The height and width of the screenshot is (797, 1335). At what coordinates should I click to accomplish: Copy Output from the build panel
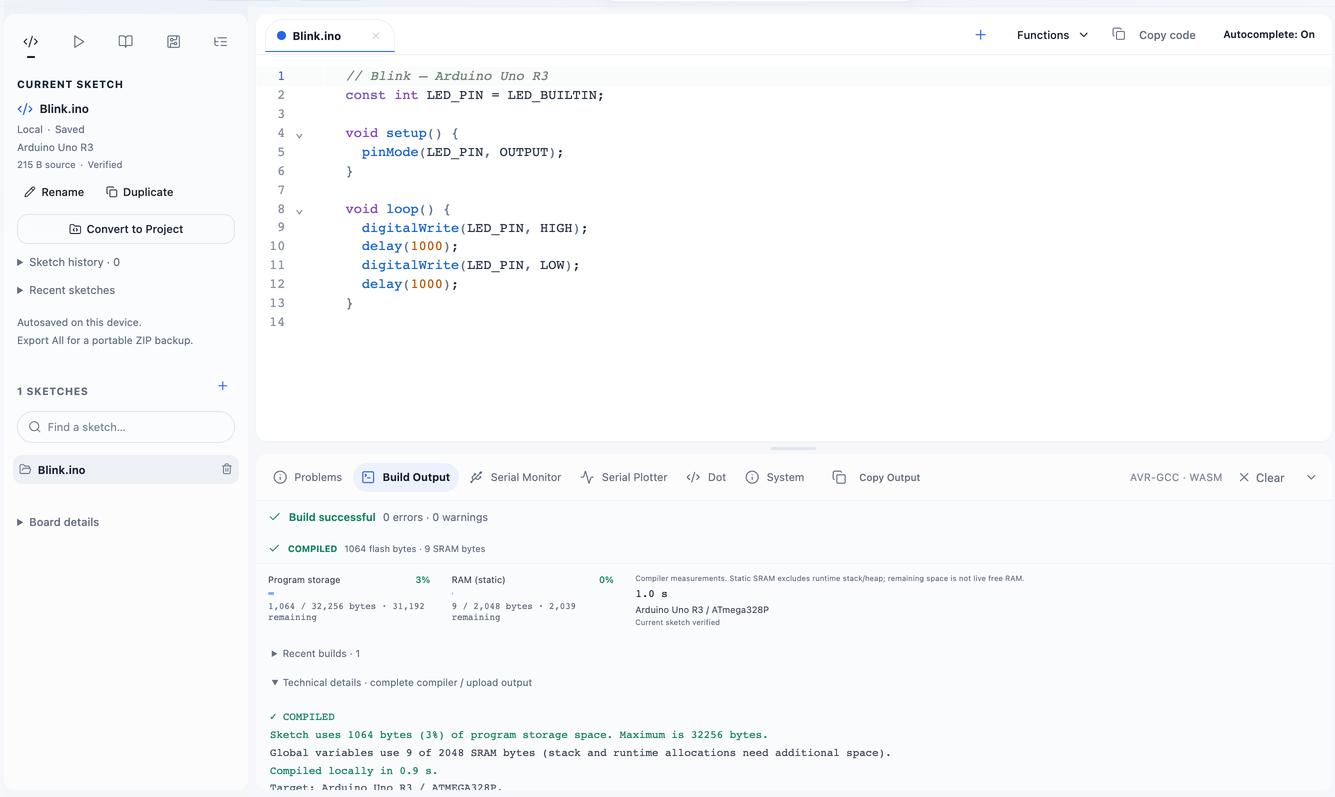tap(876, 478)
